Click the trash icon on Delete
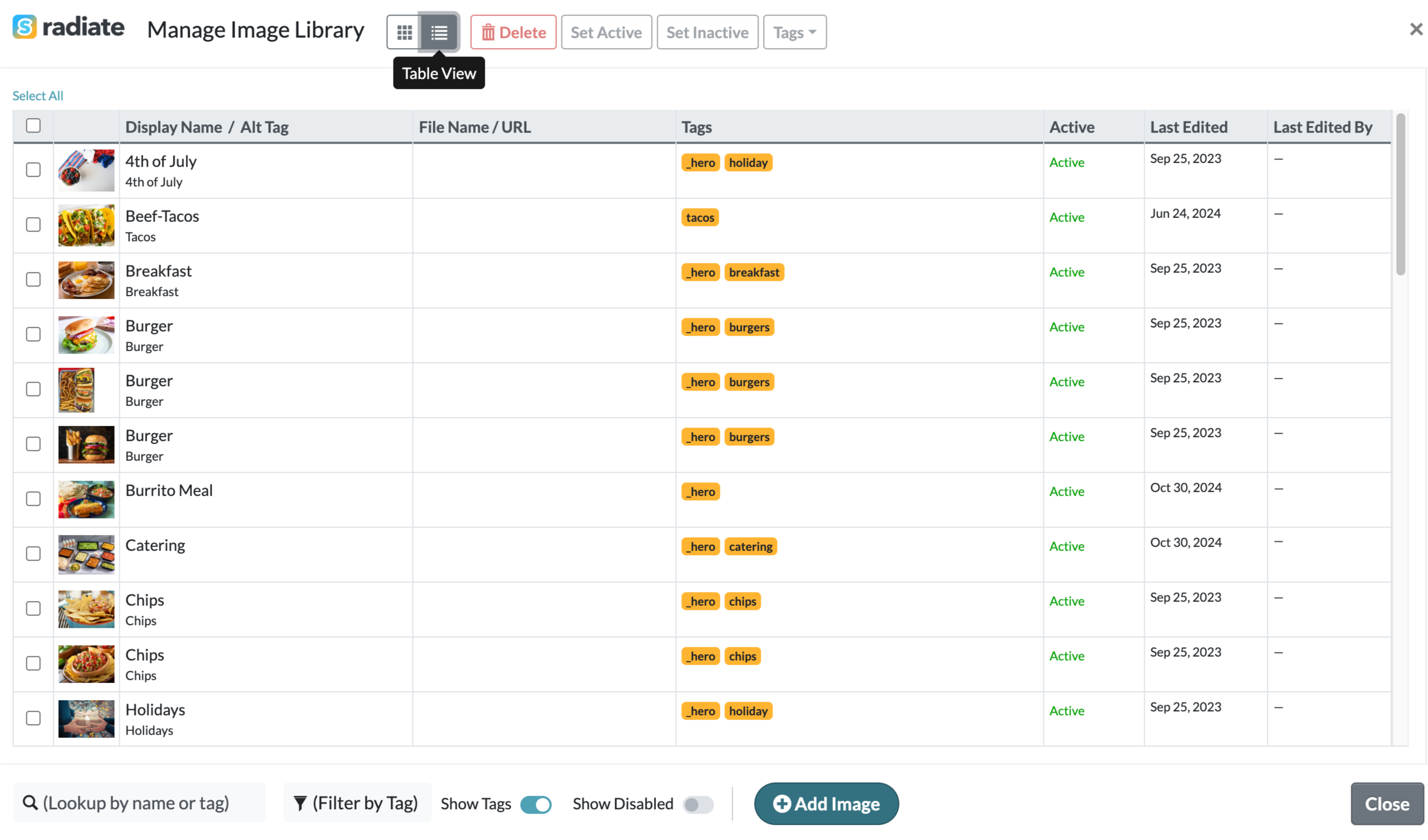 click(488, 32)
